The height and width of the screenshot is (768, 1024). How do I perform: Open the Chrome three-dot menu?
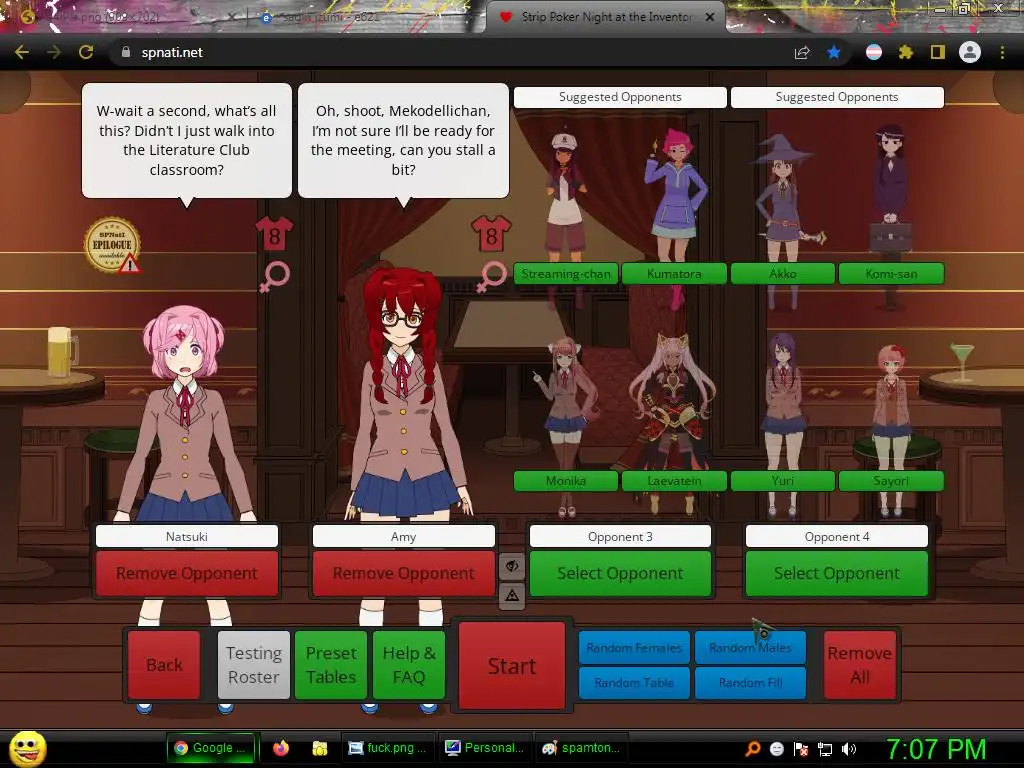(1002, 52)
